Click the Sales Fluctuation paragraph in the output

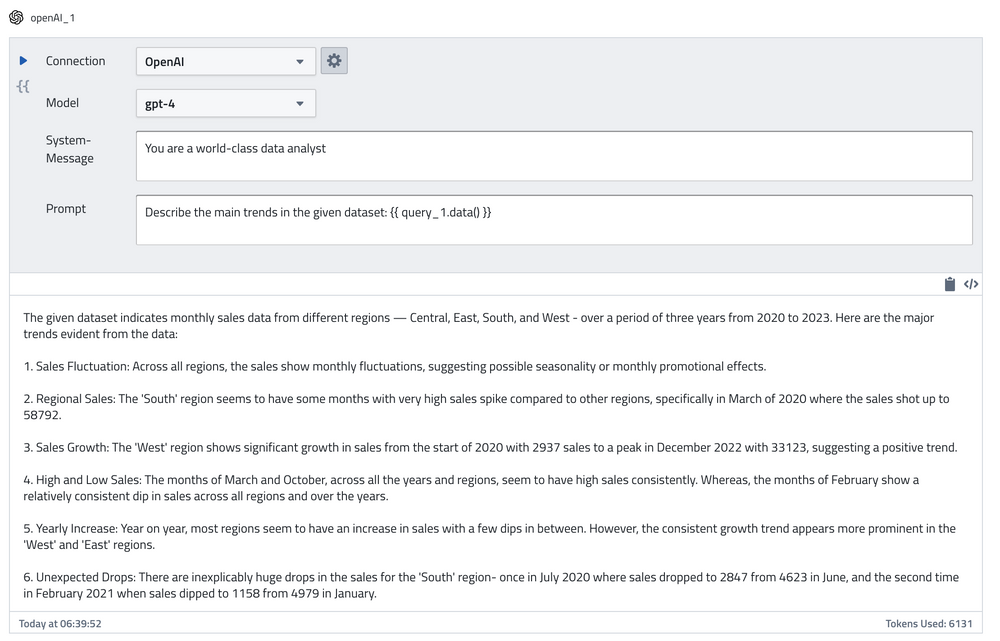pyautogui.click(x=395, y=367)
